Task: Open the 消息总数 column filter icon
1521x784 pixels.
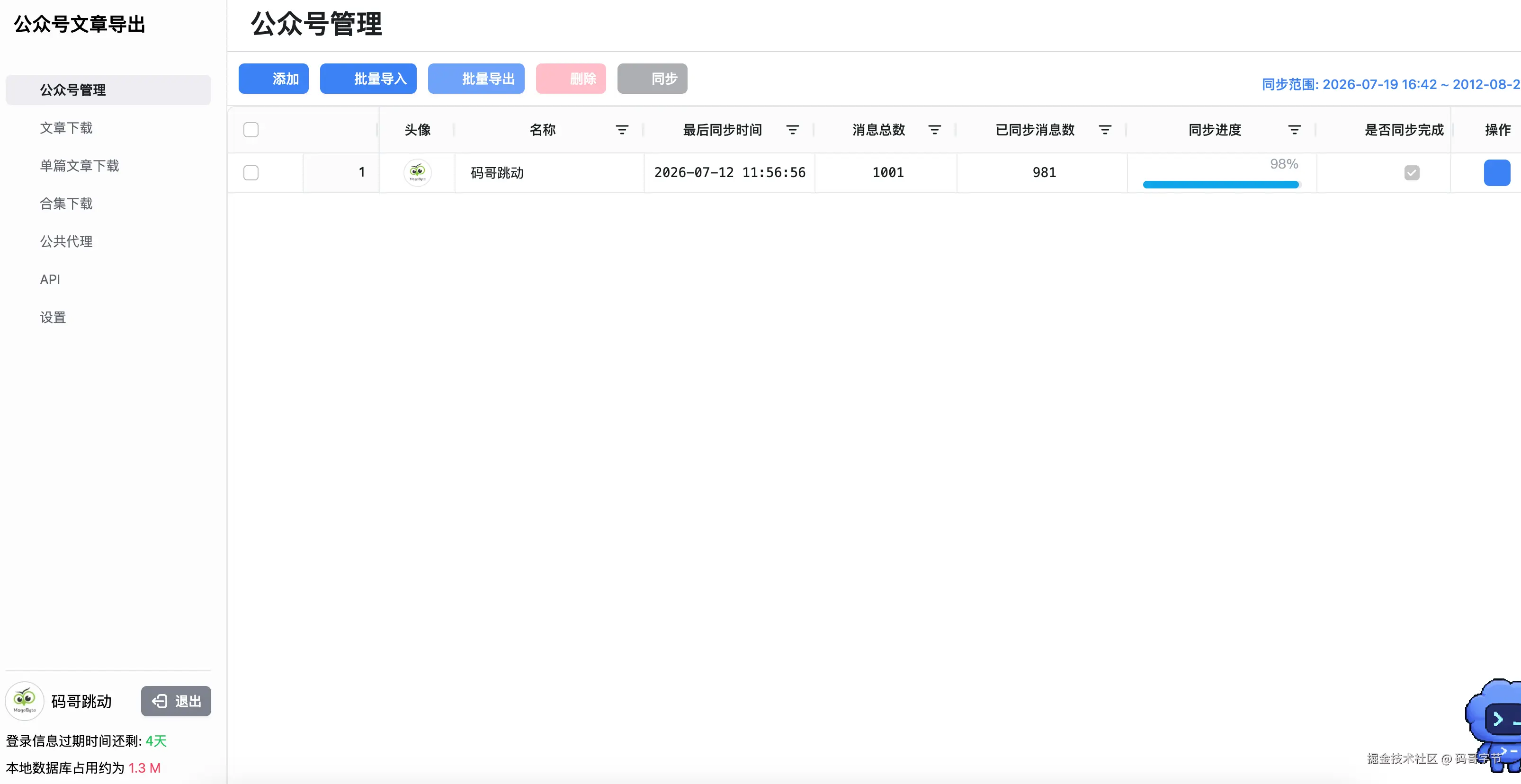Action: click(x=934, y=130)
